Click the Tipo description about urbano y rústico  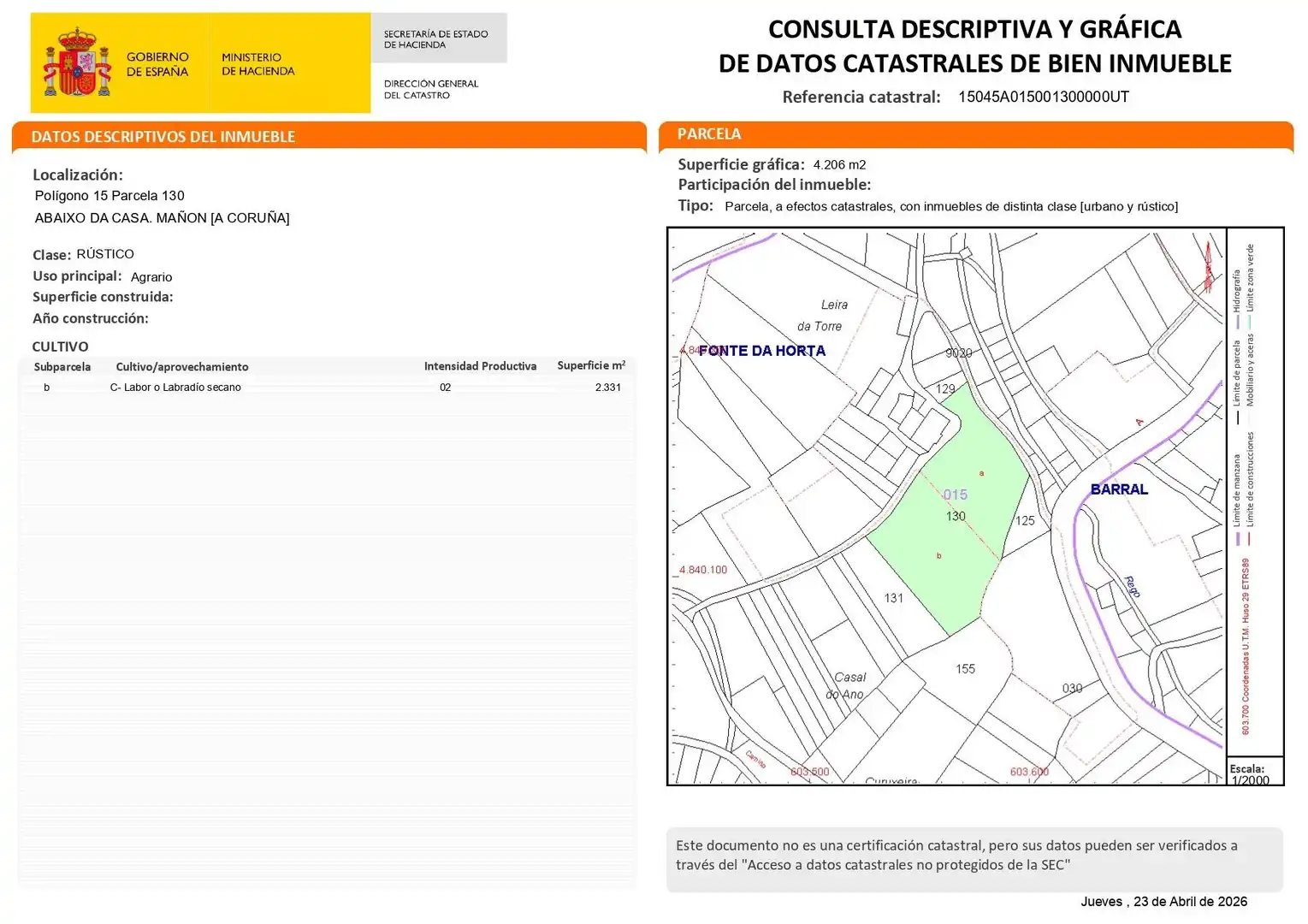click(951, 207)
